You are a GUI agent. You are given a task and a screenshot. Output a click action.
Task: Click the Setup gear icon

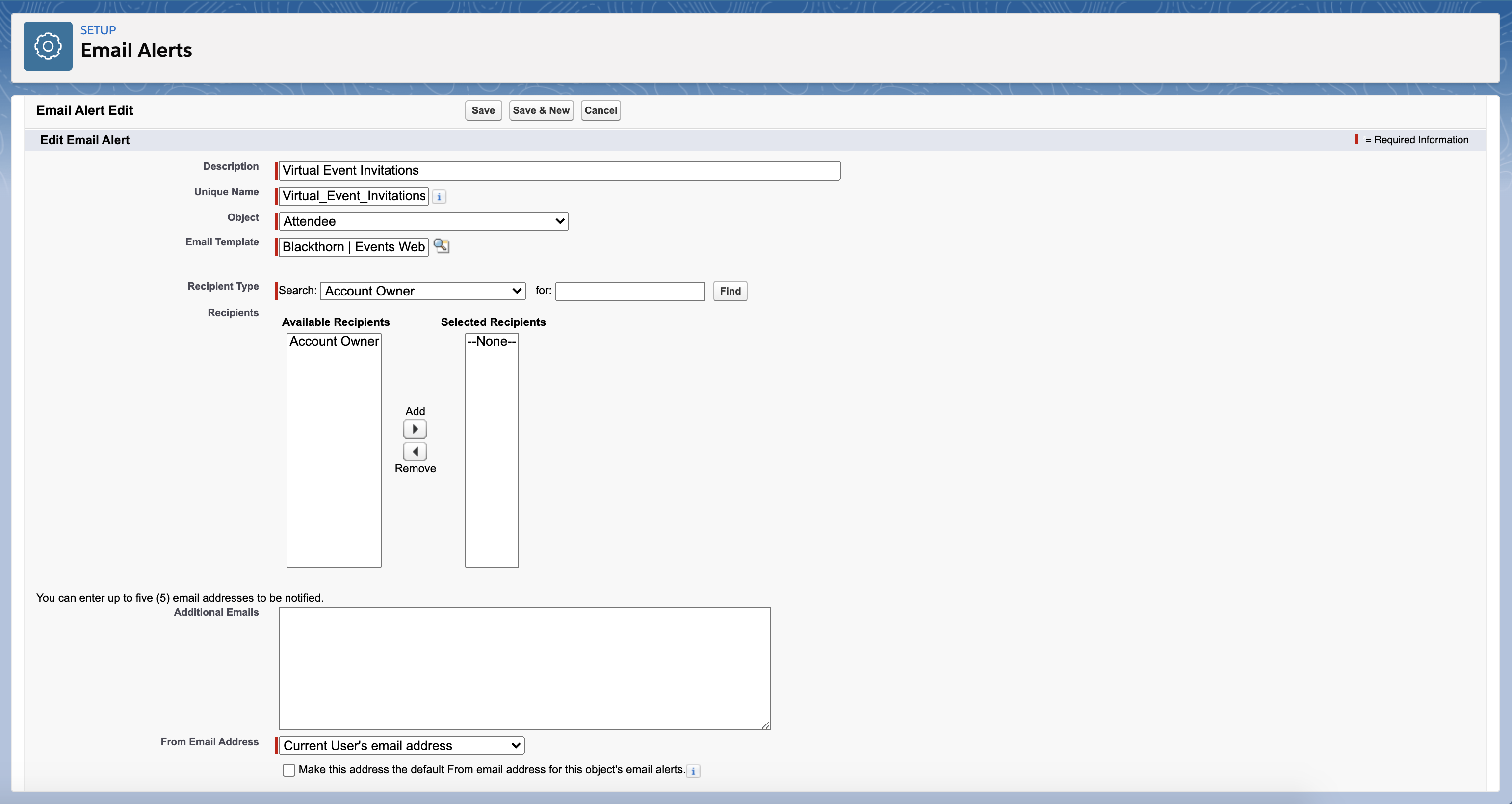(48, 46)
